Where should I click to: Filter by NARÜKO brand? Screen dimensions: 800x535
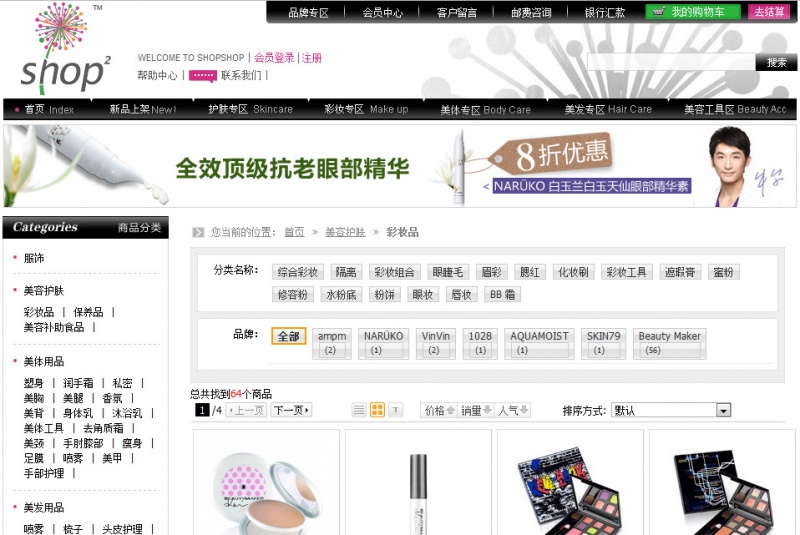pos(384,343)
